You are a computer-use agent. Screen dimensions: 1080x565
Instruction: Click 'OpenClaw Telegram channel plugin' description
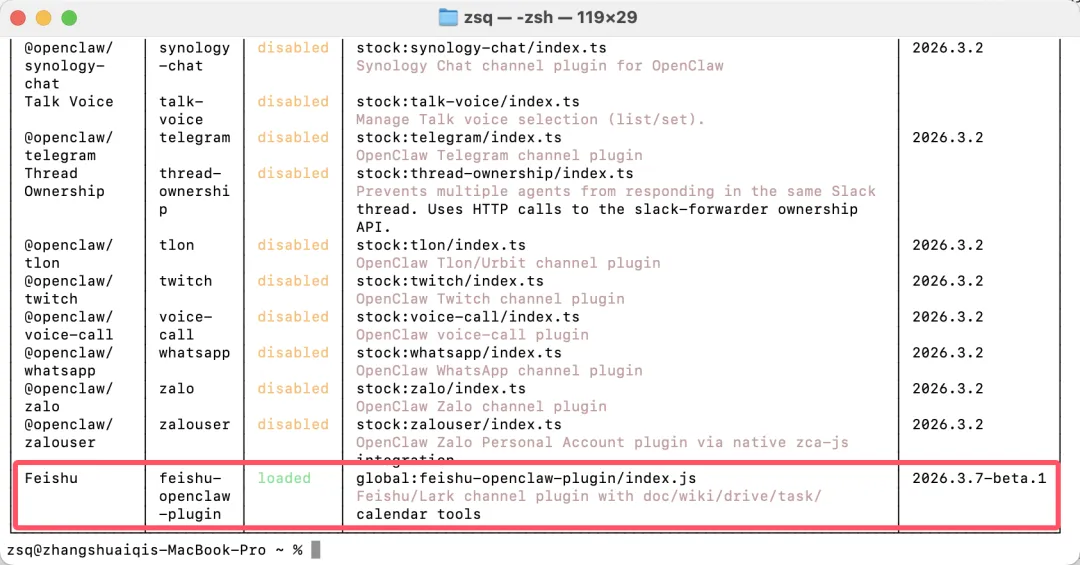coord(499,156)
